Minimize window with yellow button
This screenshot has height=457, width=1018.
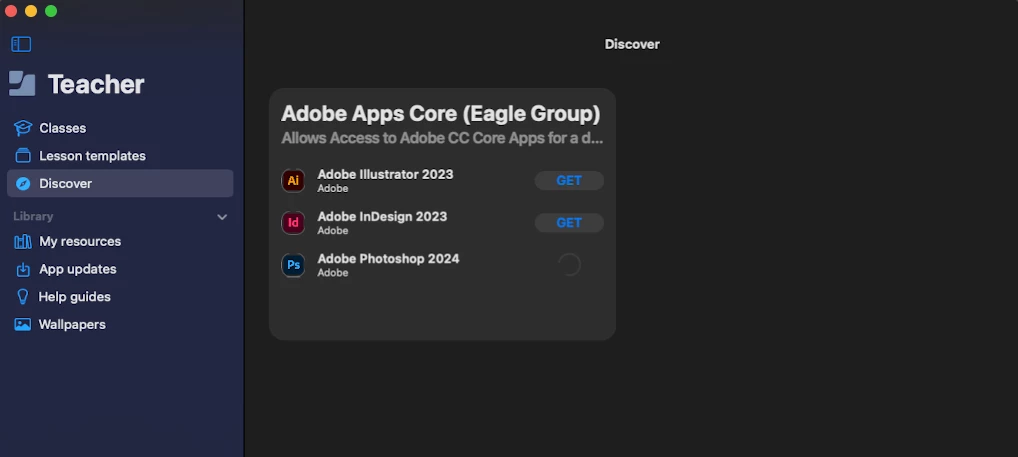coord(31,11)
